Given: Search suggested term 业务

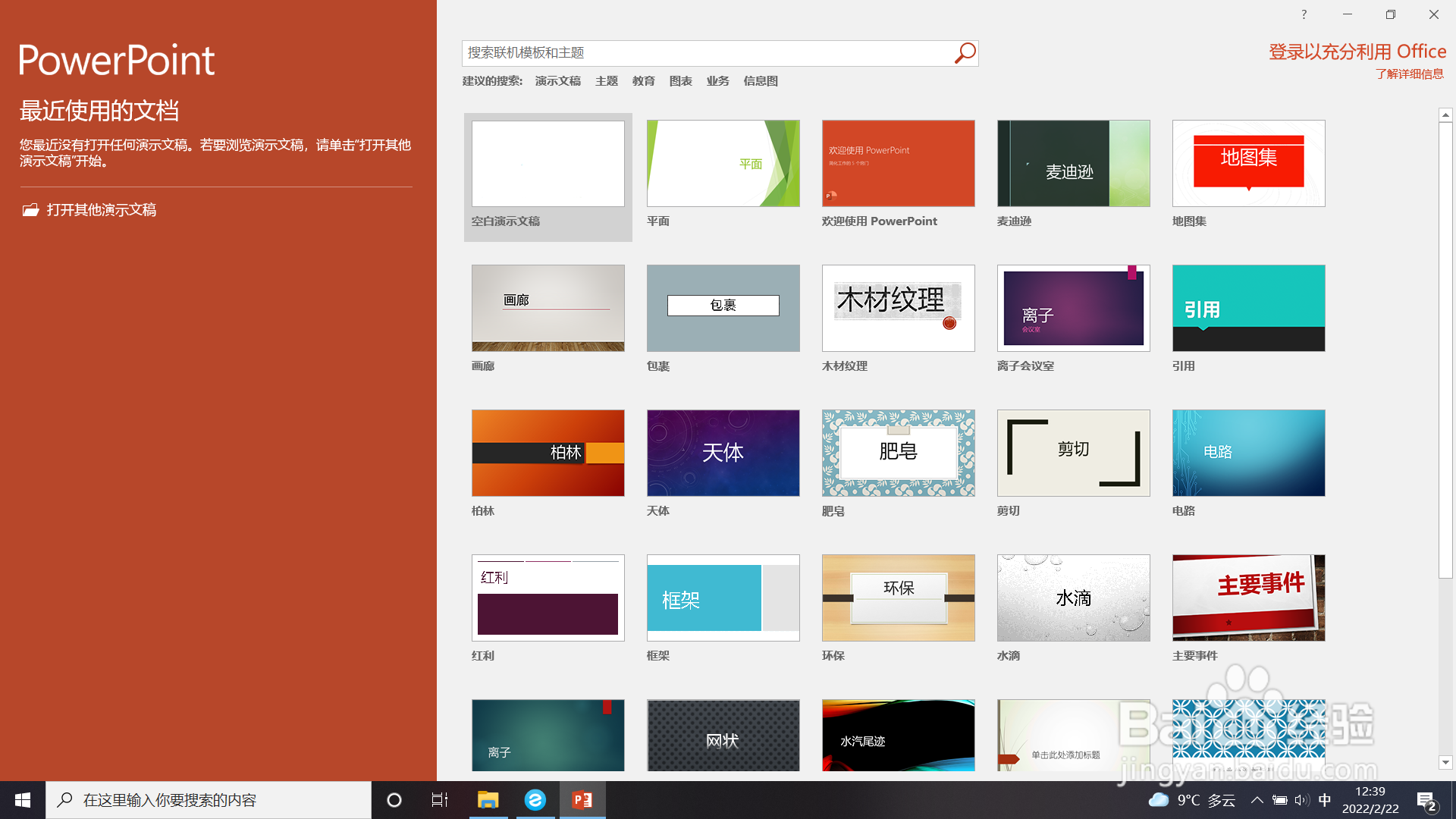Looking at the screenshot, I should (718, 81).
